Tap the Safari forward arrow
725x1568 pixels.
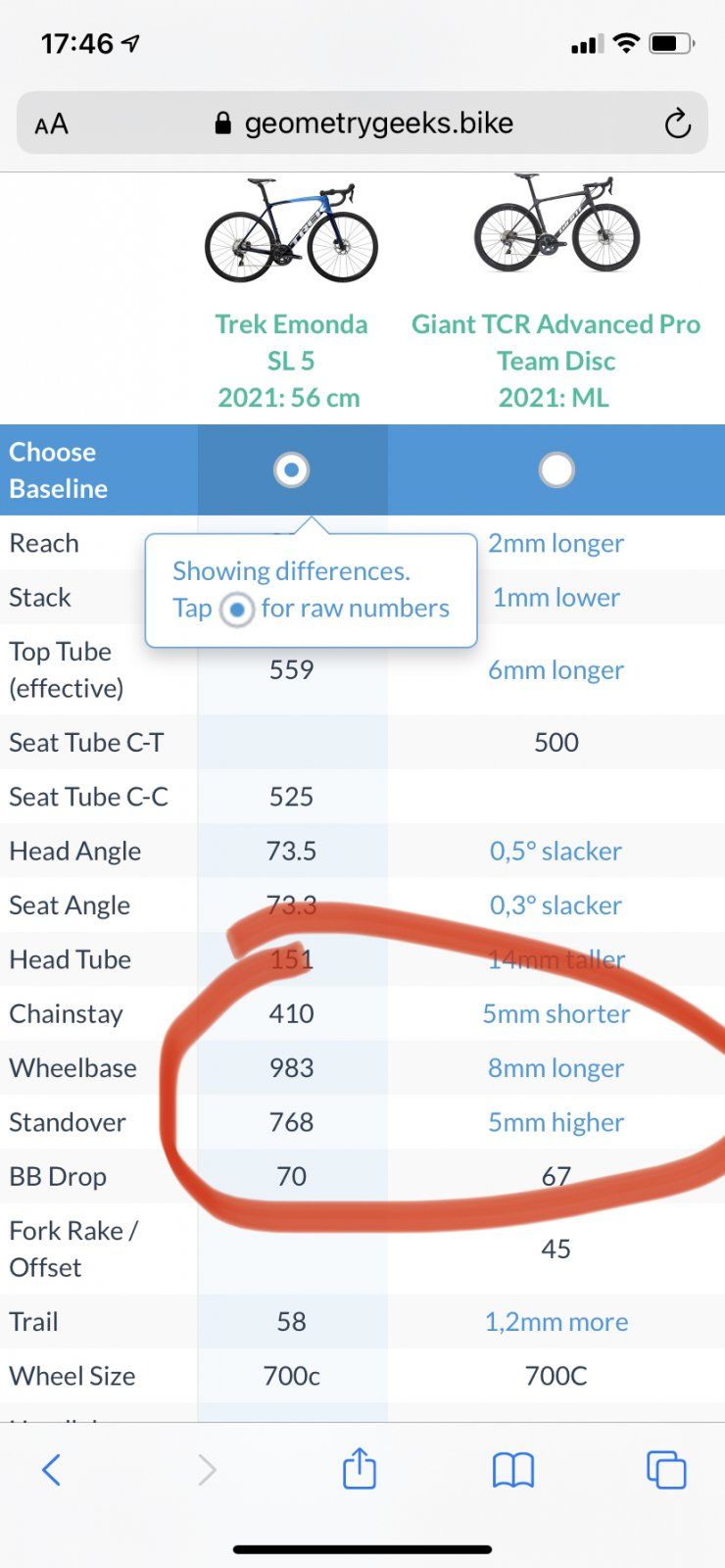[x=206, y=1469]
